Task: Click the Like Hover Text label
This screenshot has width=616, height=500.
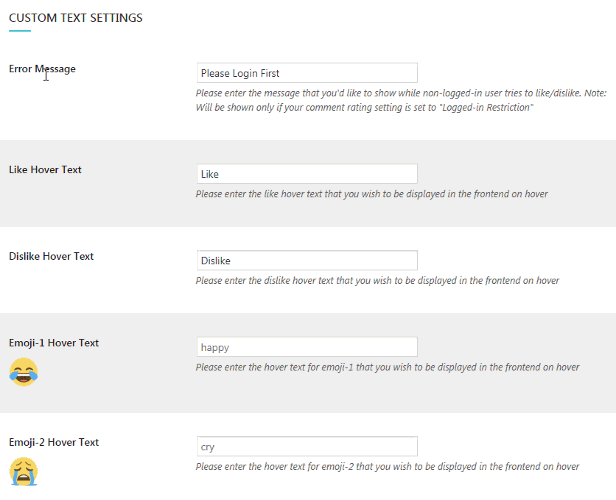Action: 45,170
